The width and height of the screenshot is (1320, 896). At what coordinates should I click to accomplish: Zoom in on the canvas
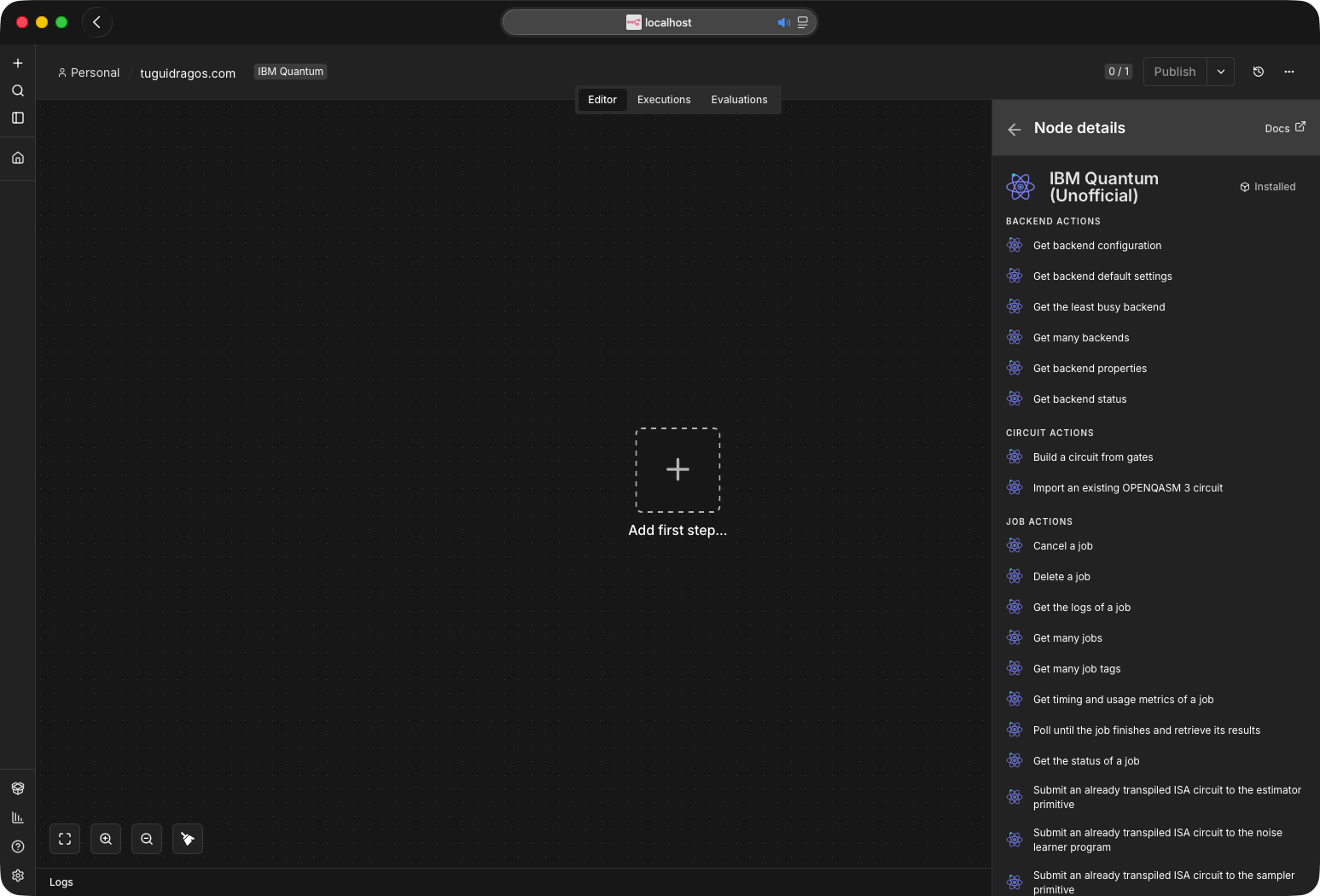point(106,839)
